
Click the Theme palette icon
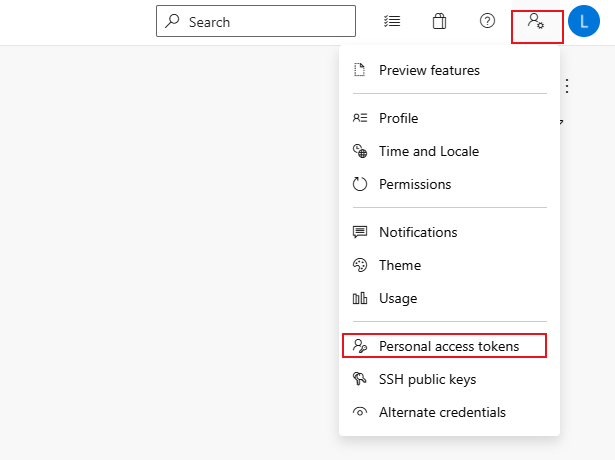(x=360, y=265)
